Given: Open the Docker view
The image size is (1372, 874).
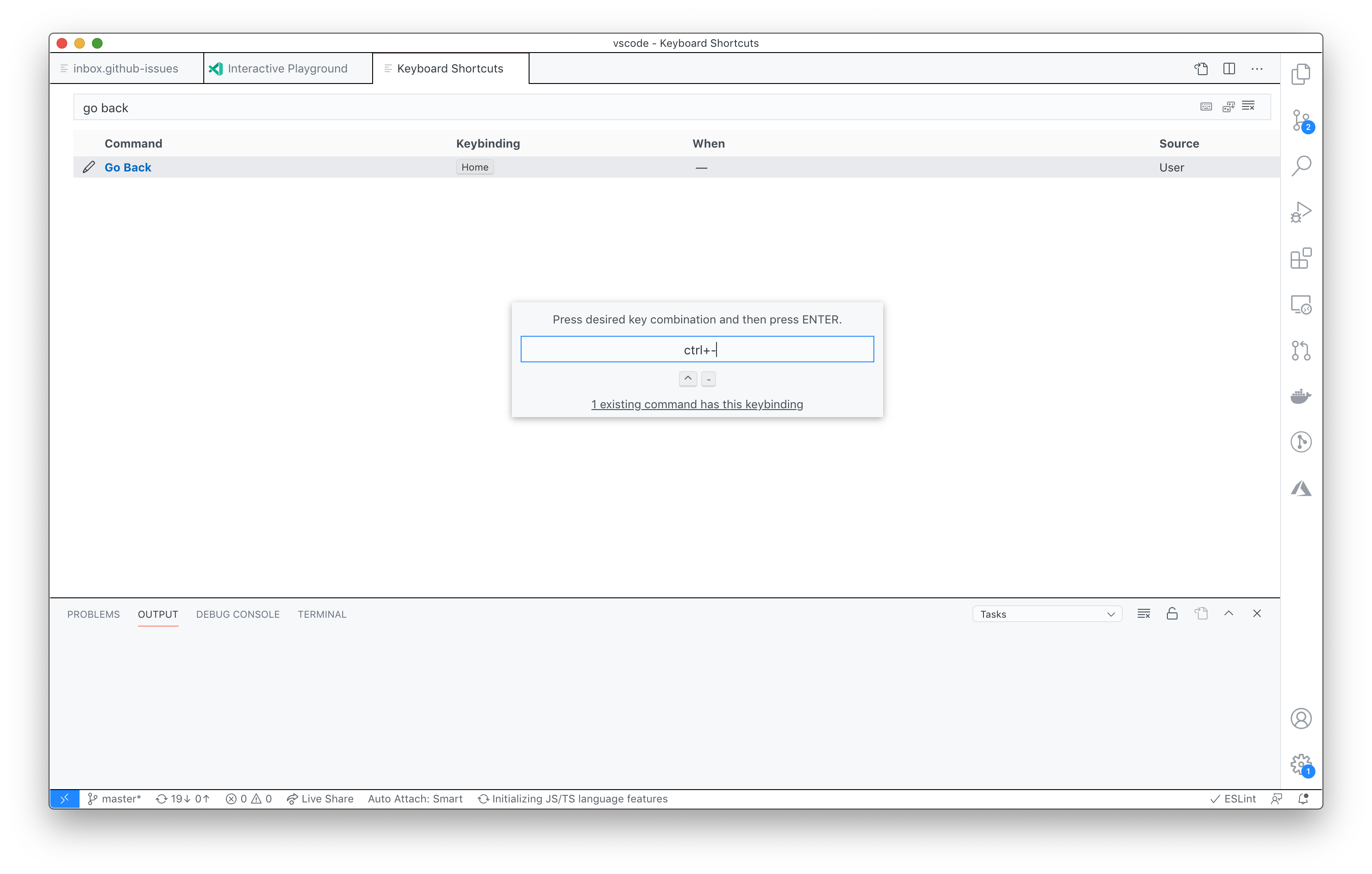Looking at the screenshot, I should tap(1300, 396).
